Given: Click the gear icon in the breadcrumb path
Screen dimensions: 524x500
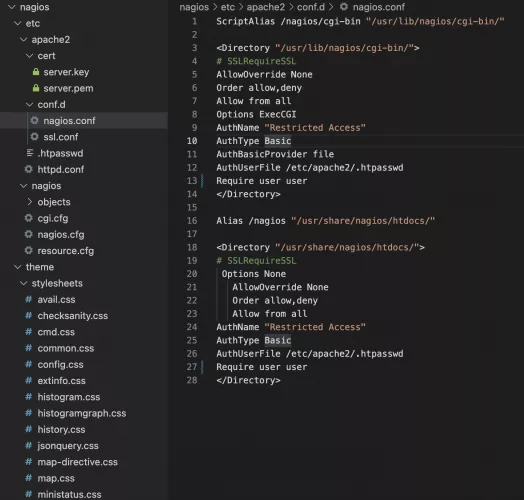Looking at the screenshot, I should (x=344, y=7).
